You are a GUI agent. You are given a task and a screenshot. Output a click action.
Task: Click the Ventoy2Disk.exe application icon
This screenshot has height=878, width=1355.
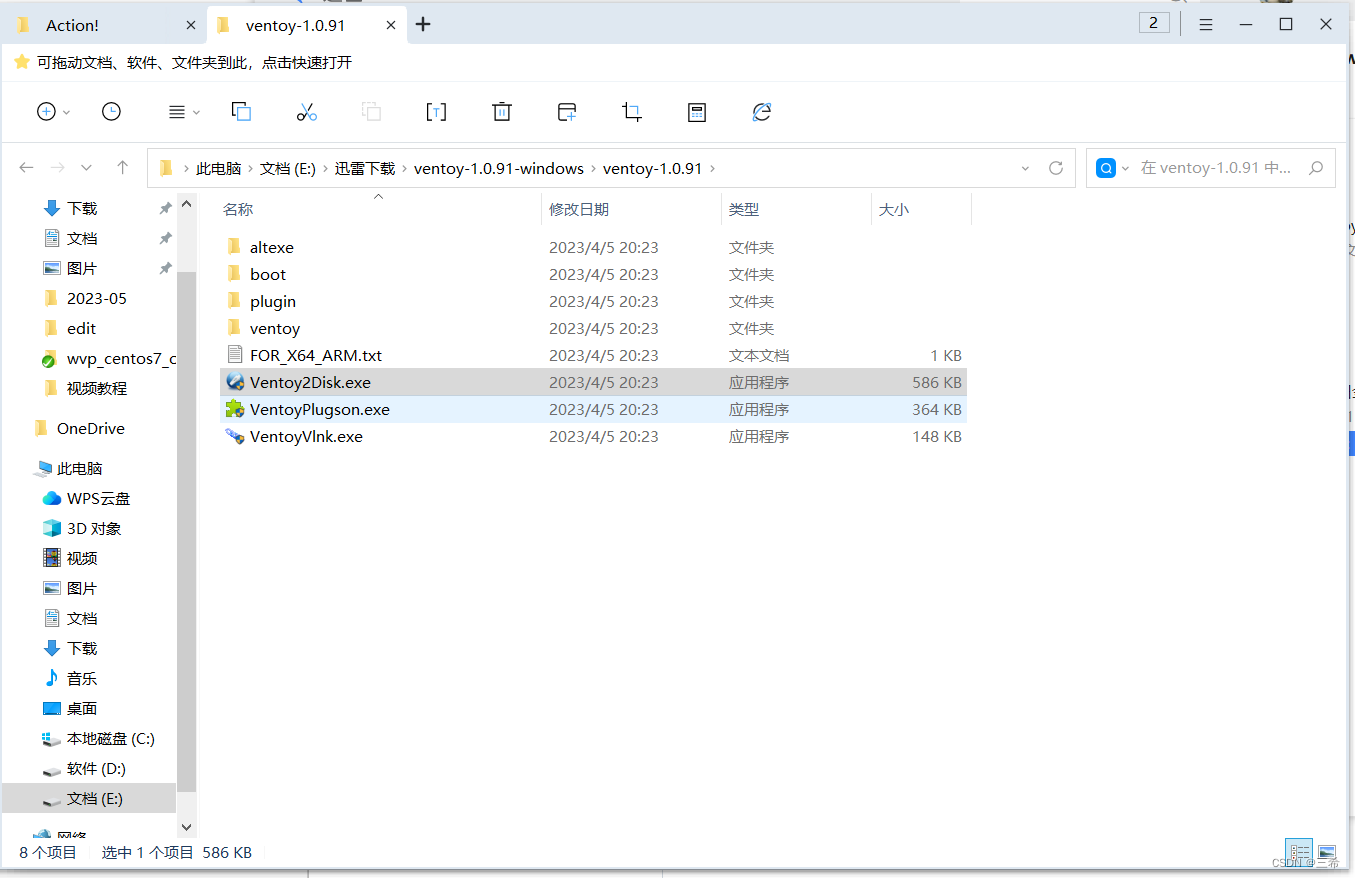(235, 382)
